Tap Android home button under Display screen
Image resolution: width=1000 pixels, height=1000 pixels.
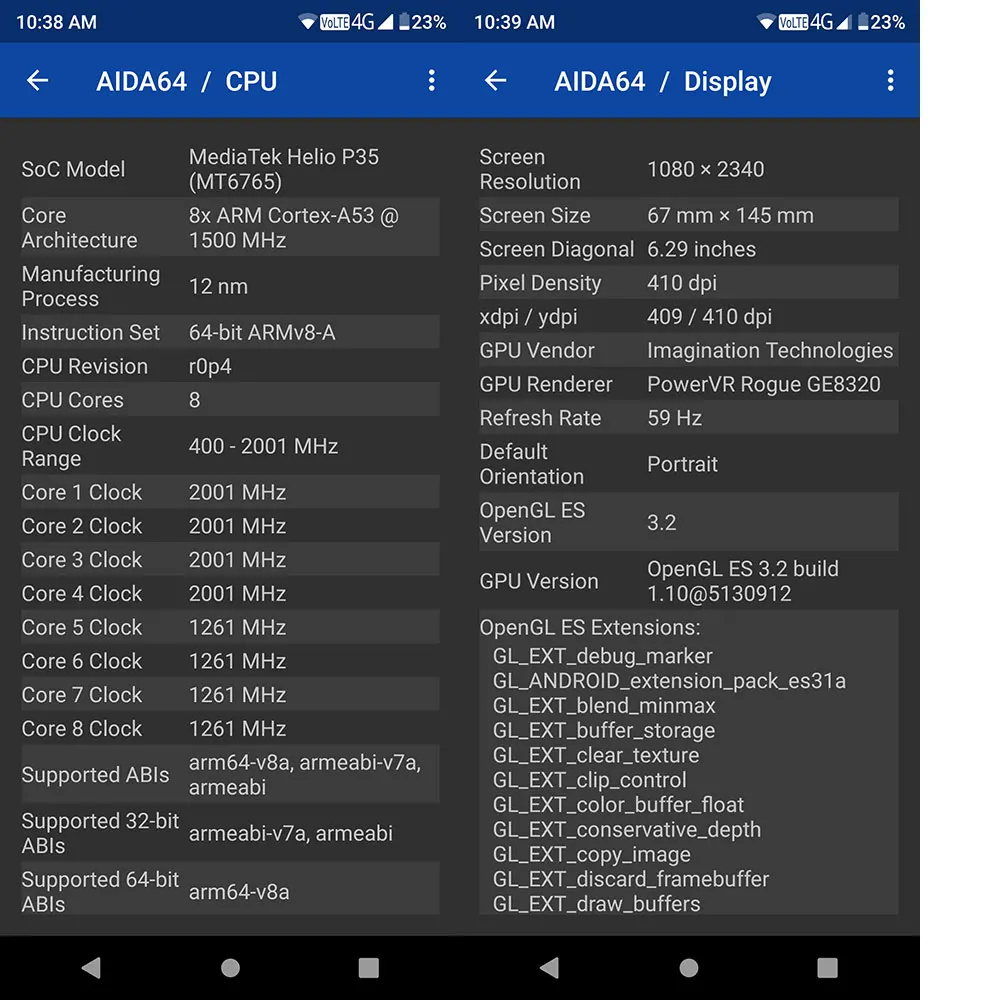[x=689, y=967]
